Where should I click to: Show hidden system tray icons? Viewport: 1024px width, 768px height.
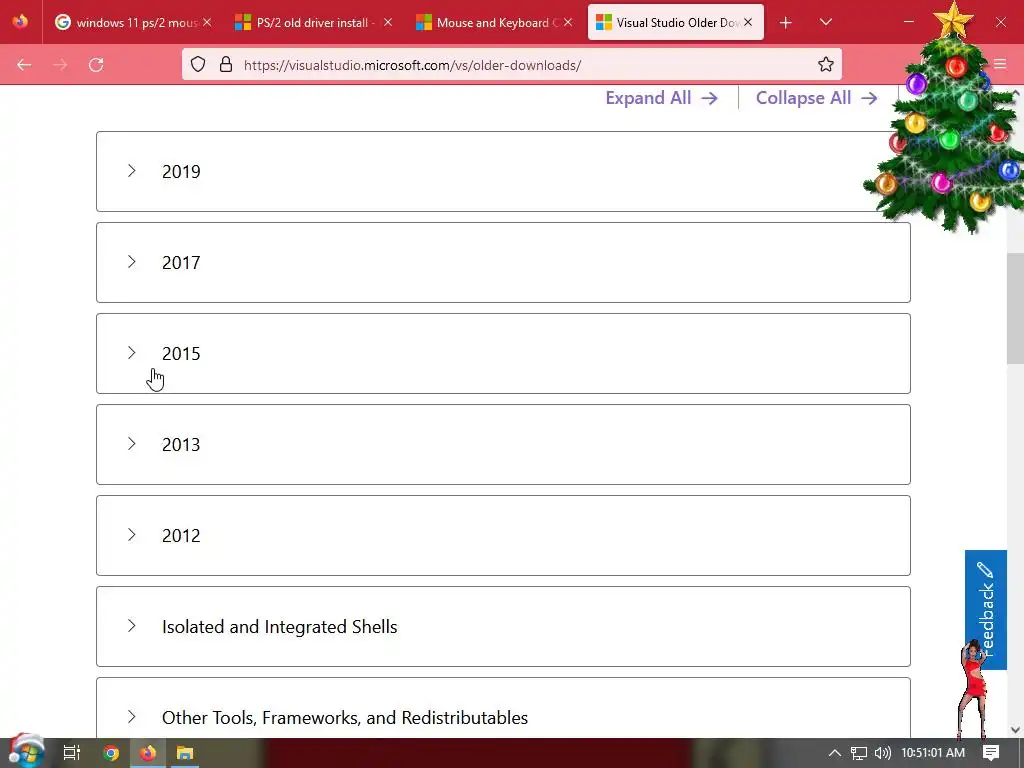point(835,753)
